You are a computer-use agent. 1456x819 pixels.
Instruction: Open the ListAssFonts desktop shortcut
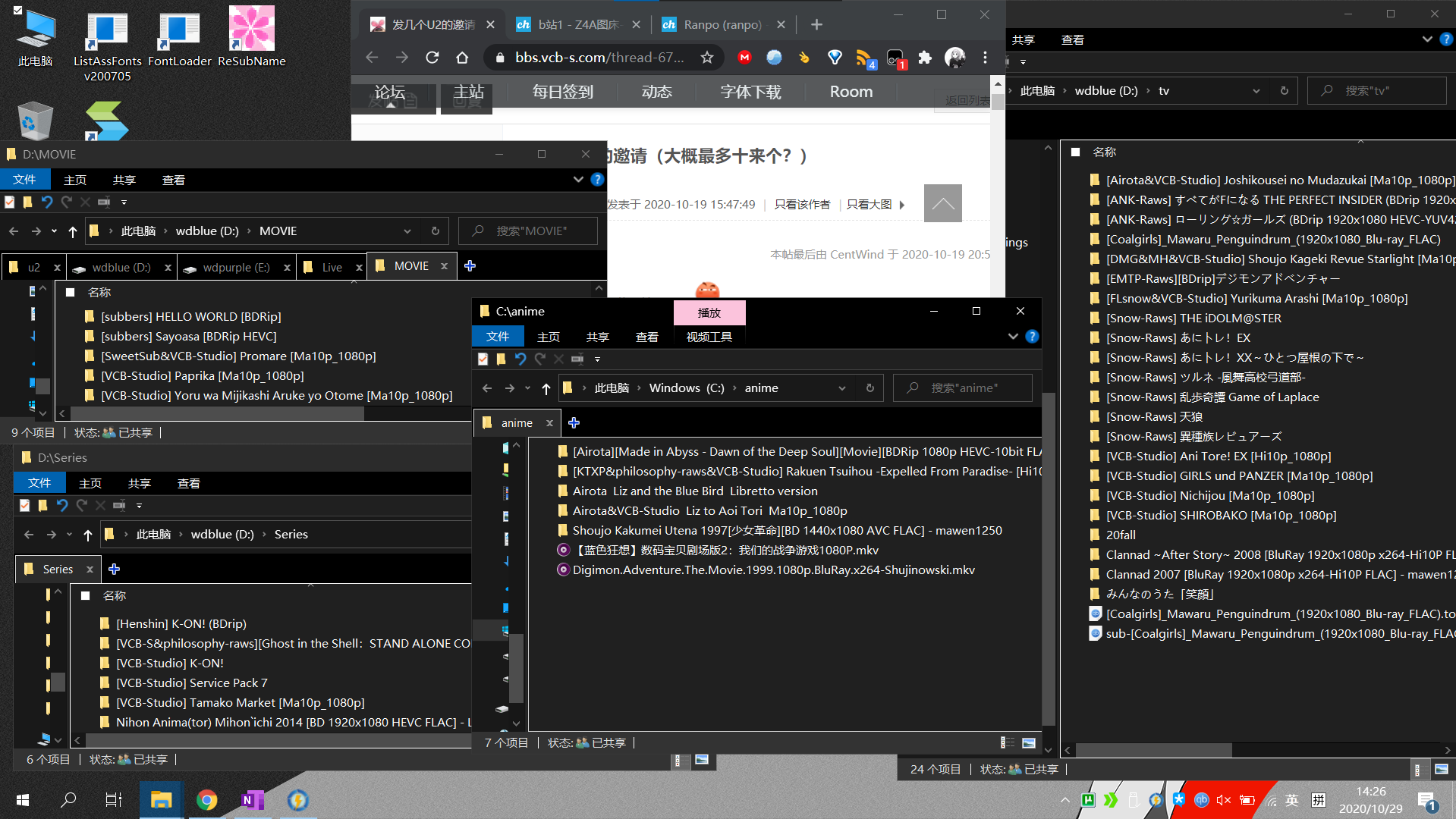(x=107, y=45)
